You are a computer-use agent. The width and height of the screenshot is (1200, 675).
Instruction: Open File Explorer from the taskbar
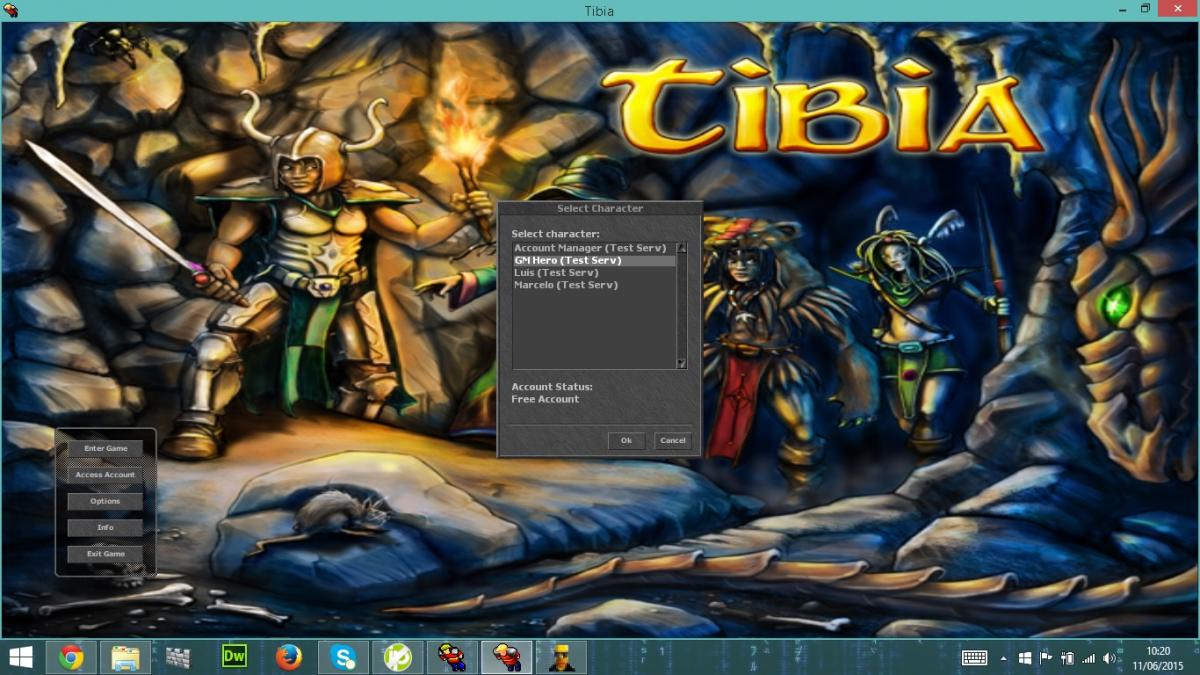click(x=125, y=657)
